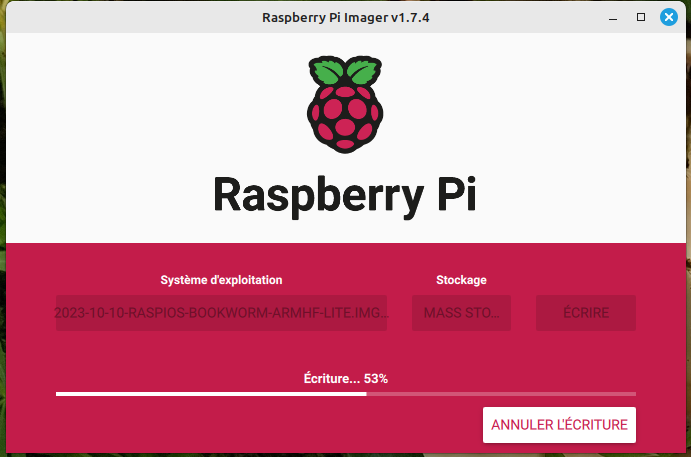Click the disabled Écrire button
The image size is (691, 457).
click(586, 313)
